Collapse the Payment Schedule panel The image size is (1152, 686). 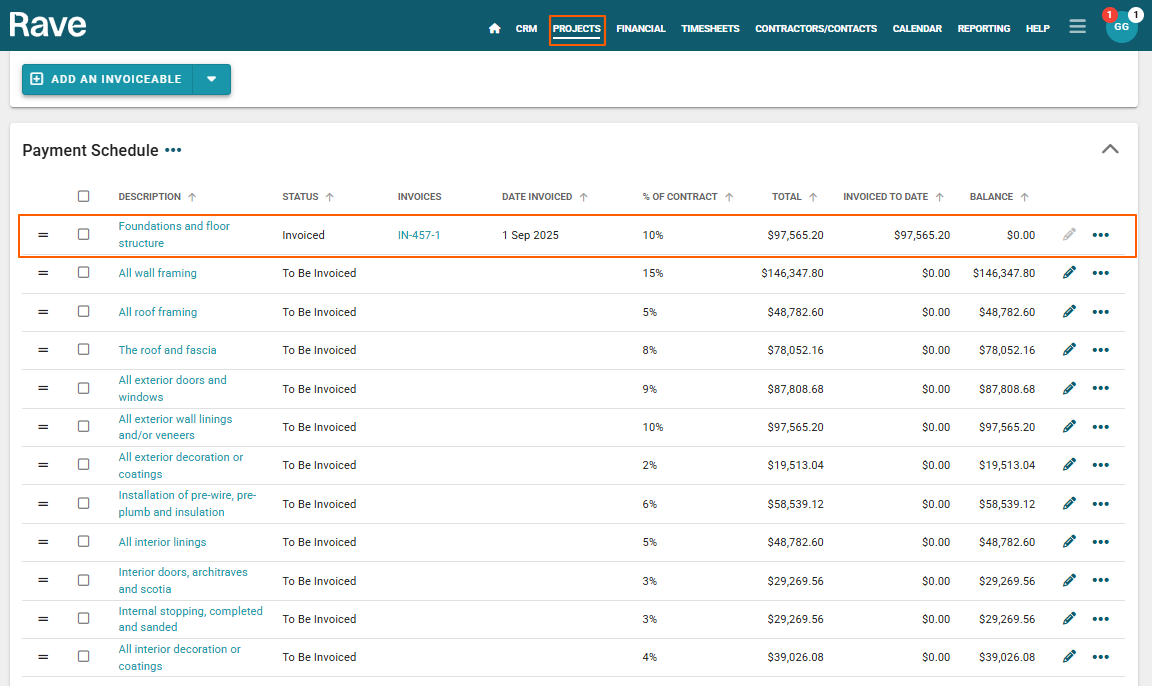pyautogui.click(x=1110, y=149)
